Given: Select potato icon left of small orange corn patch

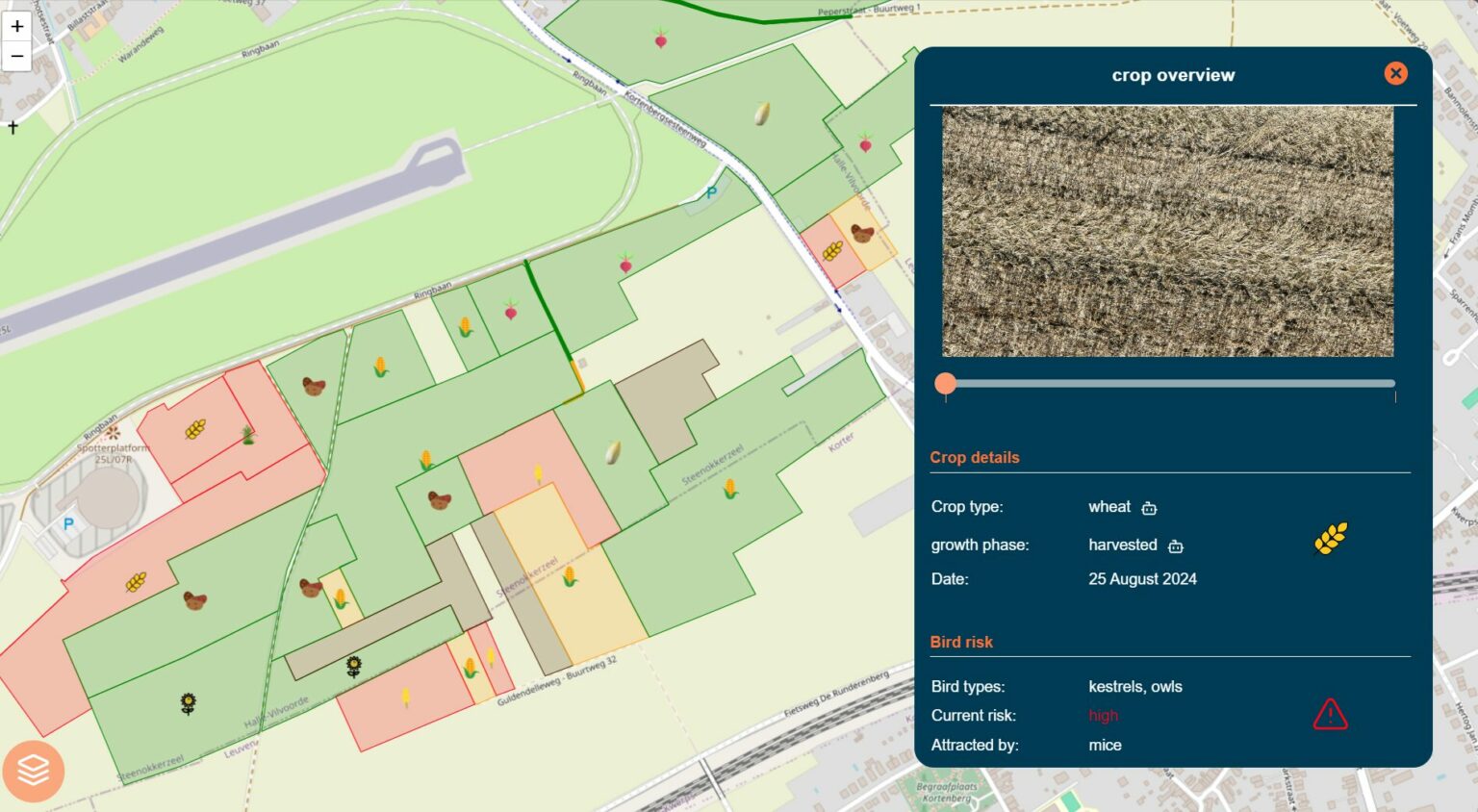Looking at the screenshot, I should click(x=310, y=588).
